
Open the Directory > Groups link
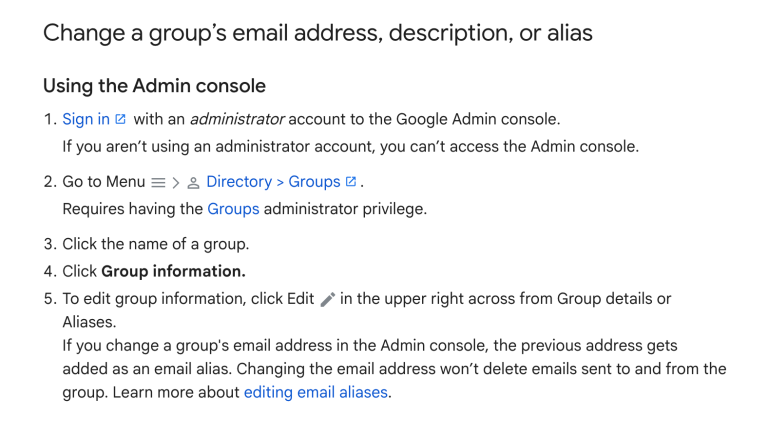(273, 181)
